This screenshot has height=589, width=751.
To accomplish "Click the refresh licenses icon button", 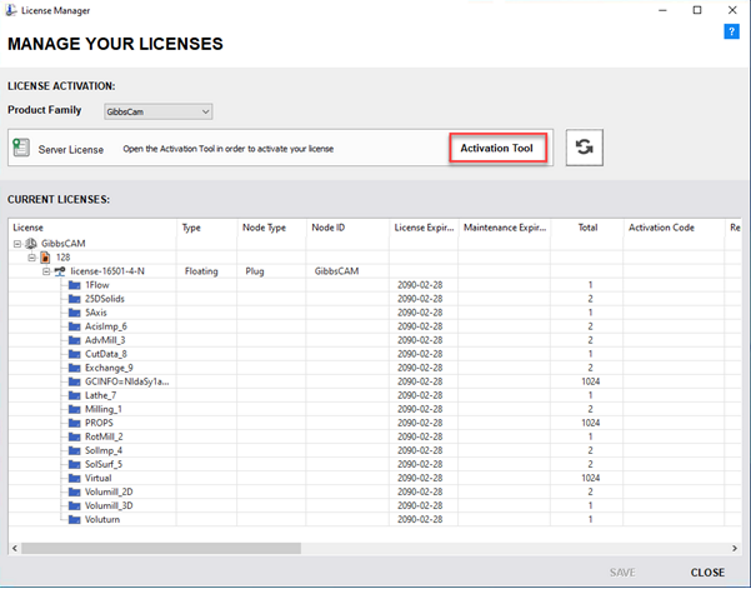I will click(584, 147).
